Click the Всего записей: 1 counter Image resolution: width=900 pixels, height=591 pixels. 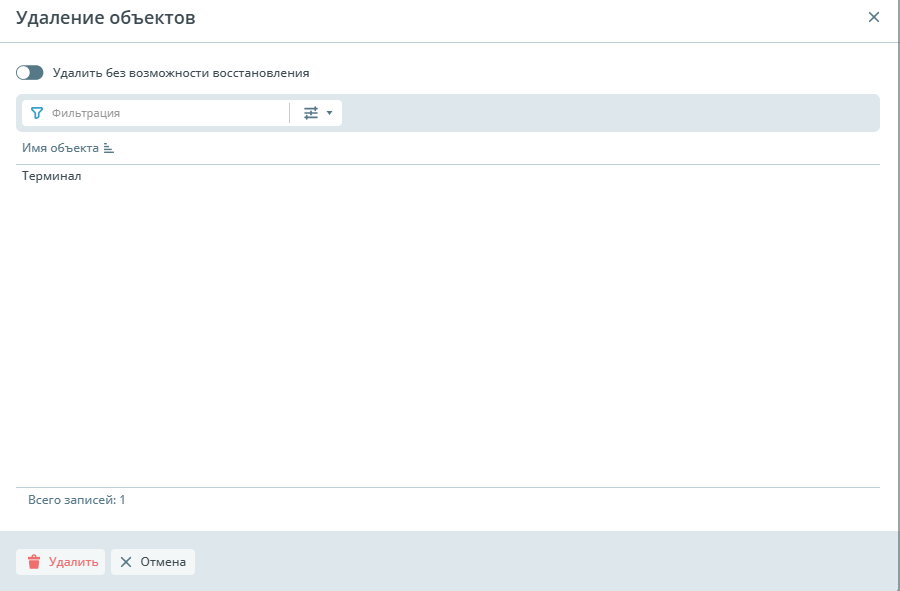[77, 499]
